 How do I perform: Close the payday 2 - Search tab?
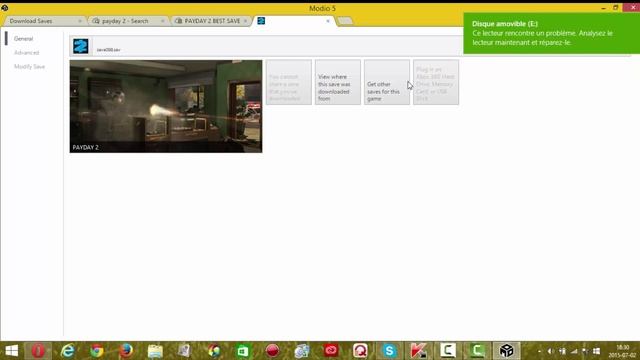click(x=162, y=21)
